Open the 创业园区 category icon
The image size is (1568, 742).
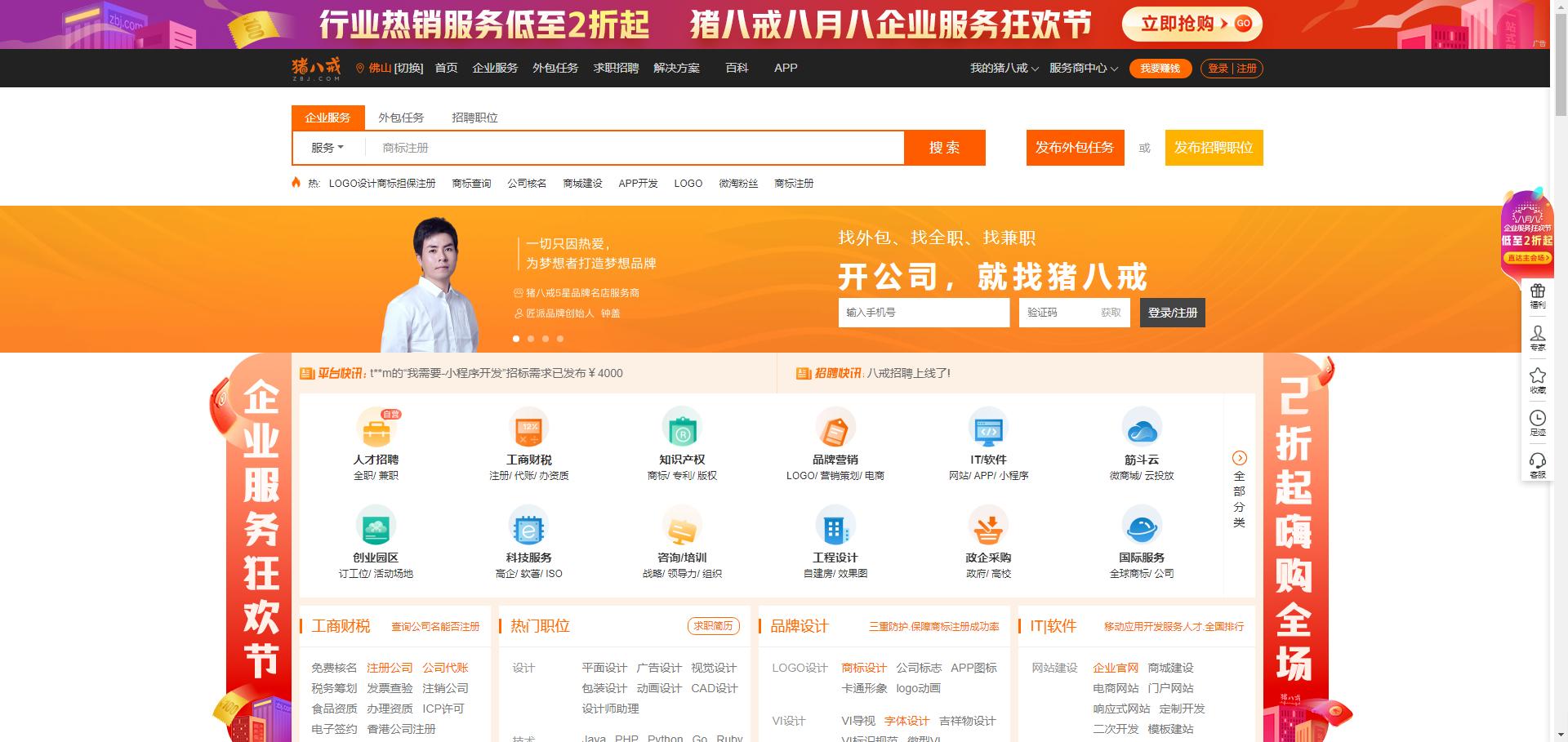pyautogui.click(x=376, y=526)
